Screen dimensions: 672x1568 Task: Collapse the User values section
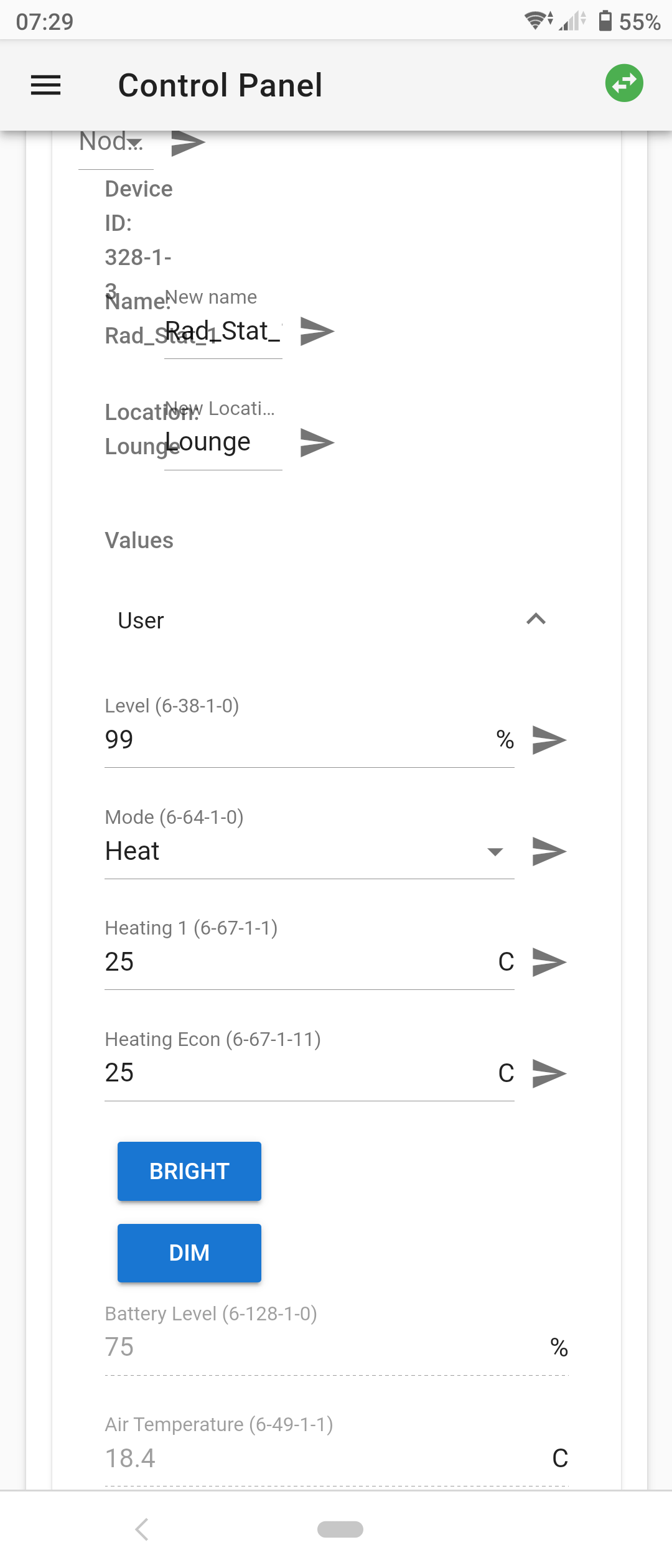536,619
